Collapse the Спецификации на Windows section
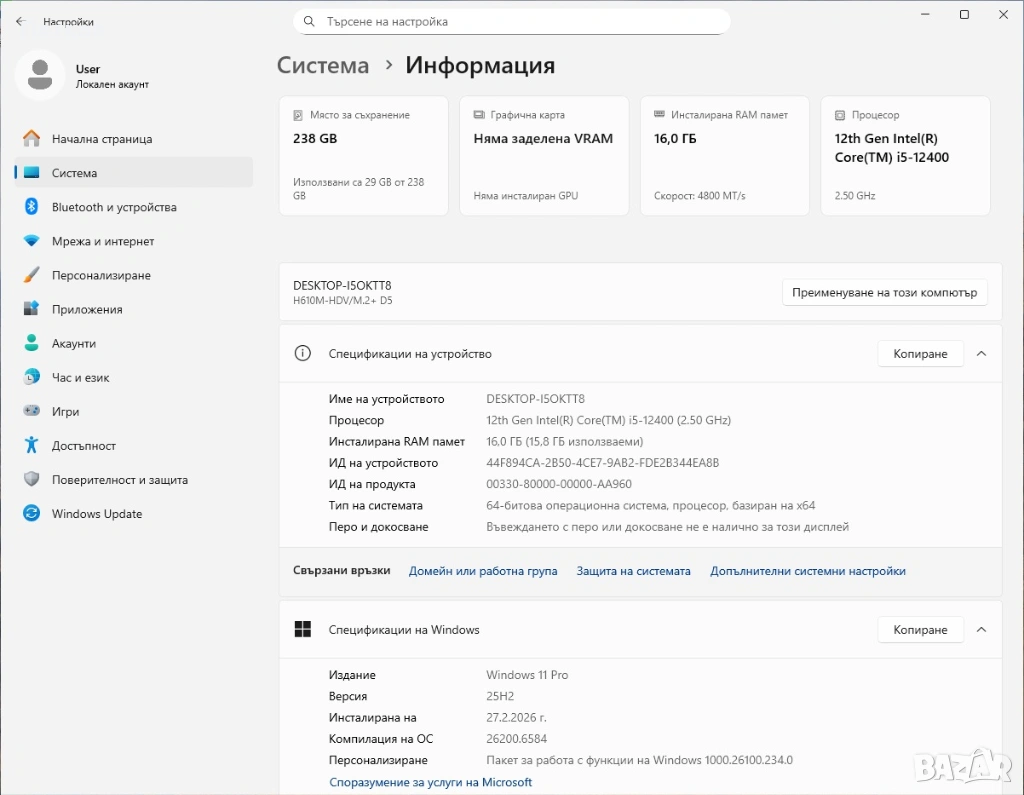 tap(981, 630)
